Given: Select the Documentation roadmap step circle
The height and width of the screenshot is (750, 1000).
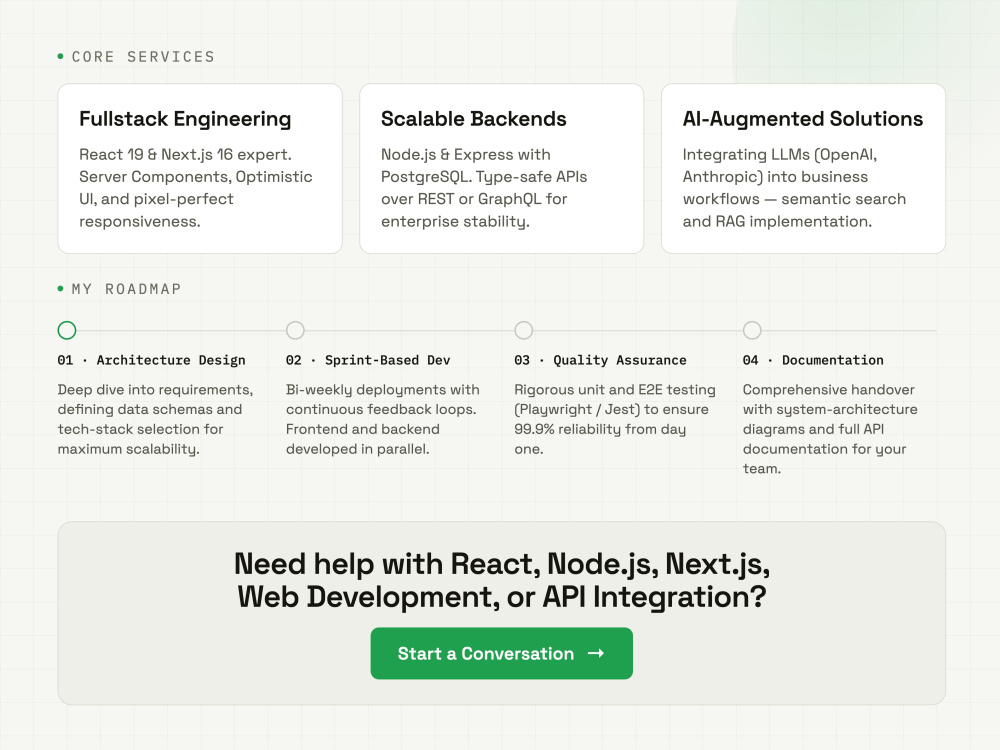Looking at the screenshot, I should [752, 330].
